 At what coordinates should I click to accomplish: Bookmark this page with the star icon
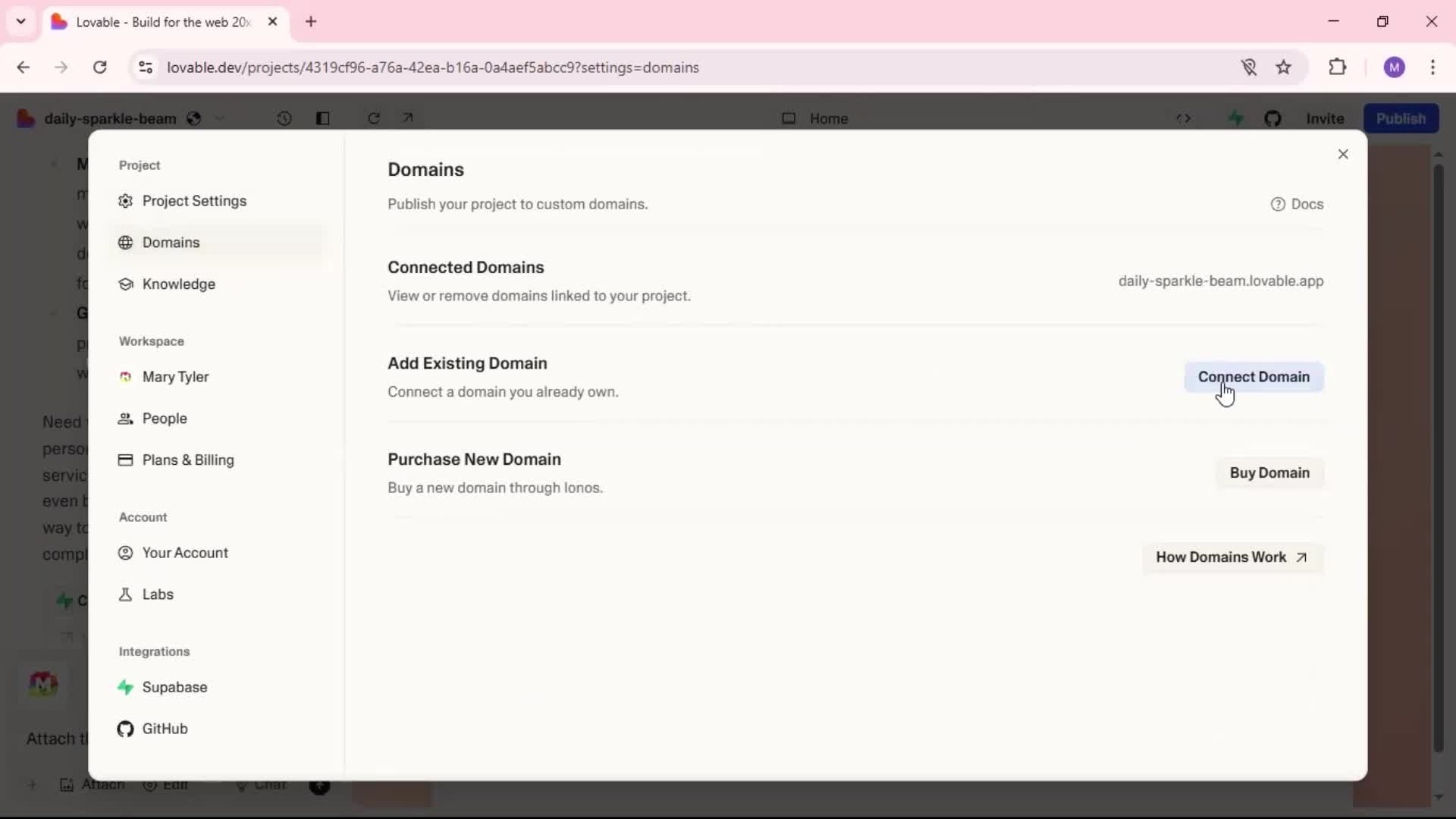(1283, 67)
